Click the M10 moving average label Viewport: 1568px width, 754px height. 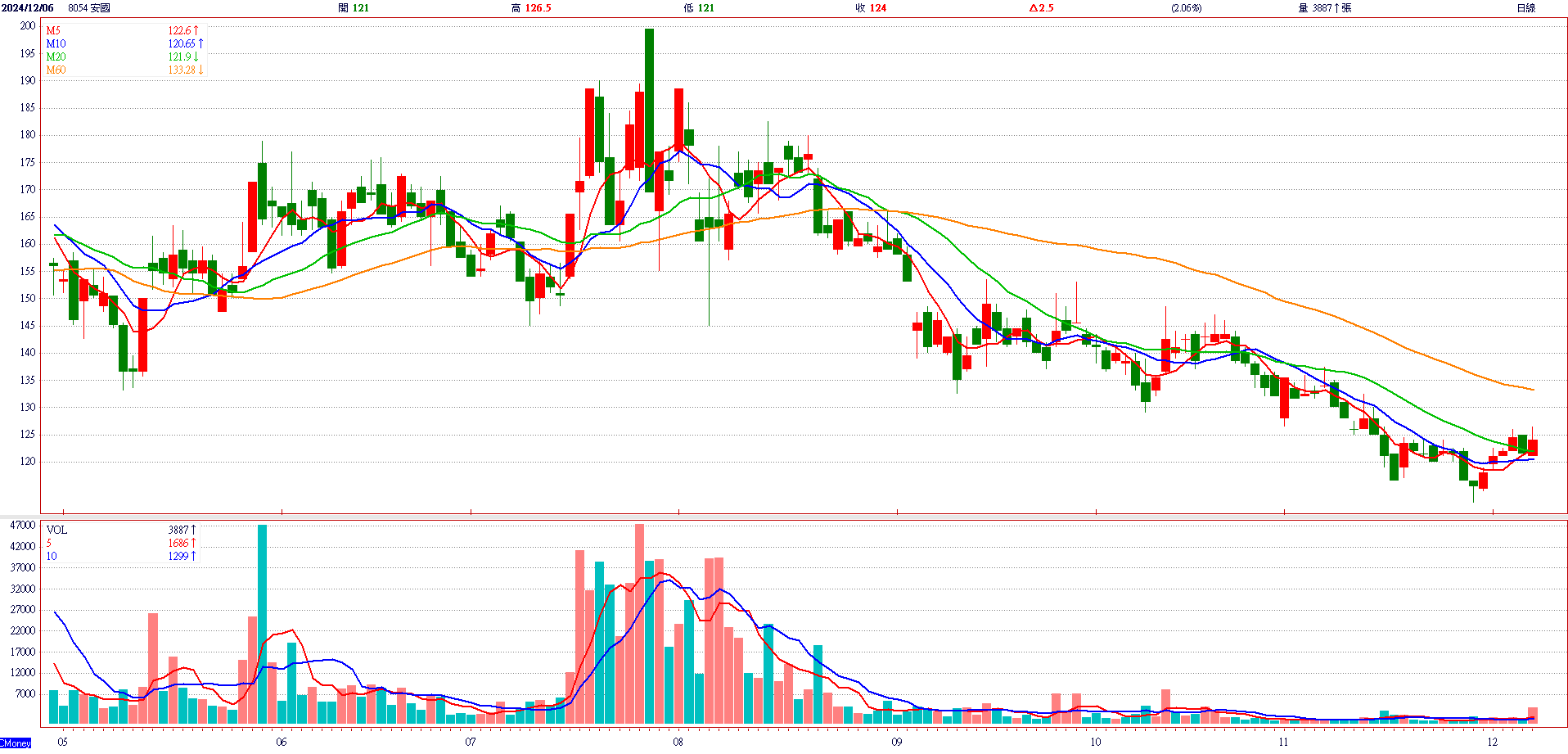click(56, 43)
